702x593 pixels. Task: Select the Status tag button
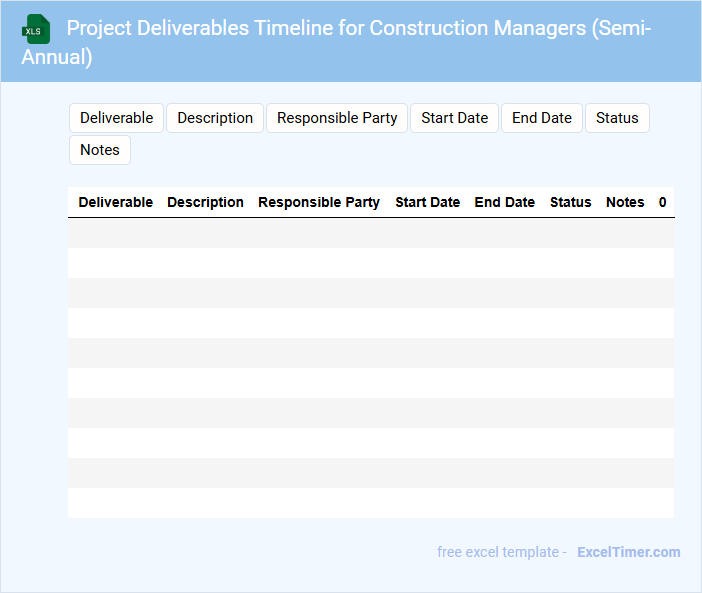click(617, 118)
